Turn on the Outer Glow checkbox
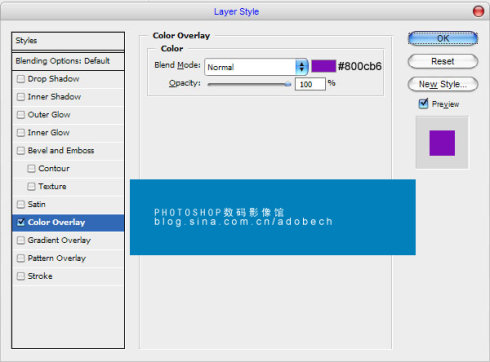 (x=21, y=115)
